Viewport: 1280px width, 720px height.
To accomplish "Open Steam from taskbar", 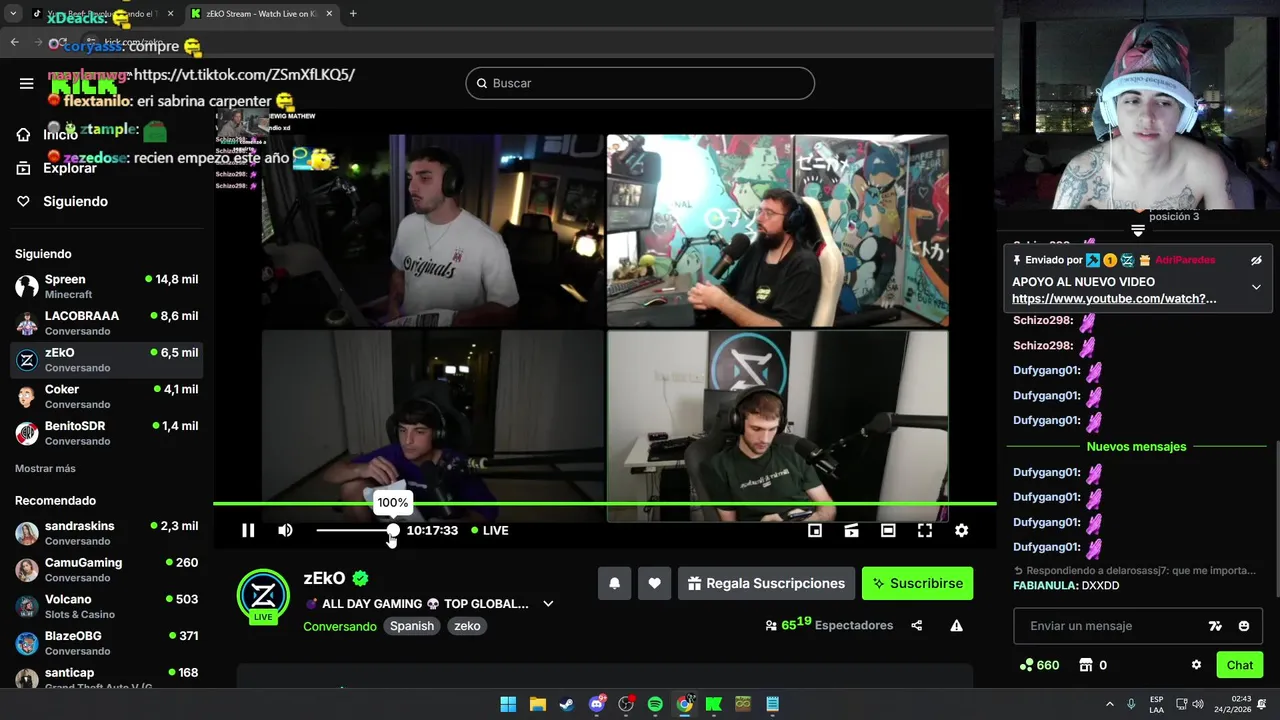I will [567, 704].
